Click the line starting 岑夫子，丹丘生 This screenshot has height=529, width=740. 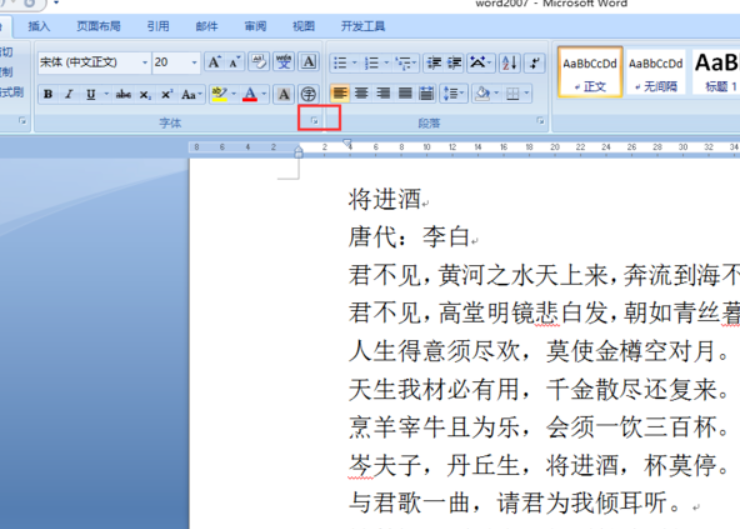(x=538, y=465)
